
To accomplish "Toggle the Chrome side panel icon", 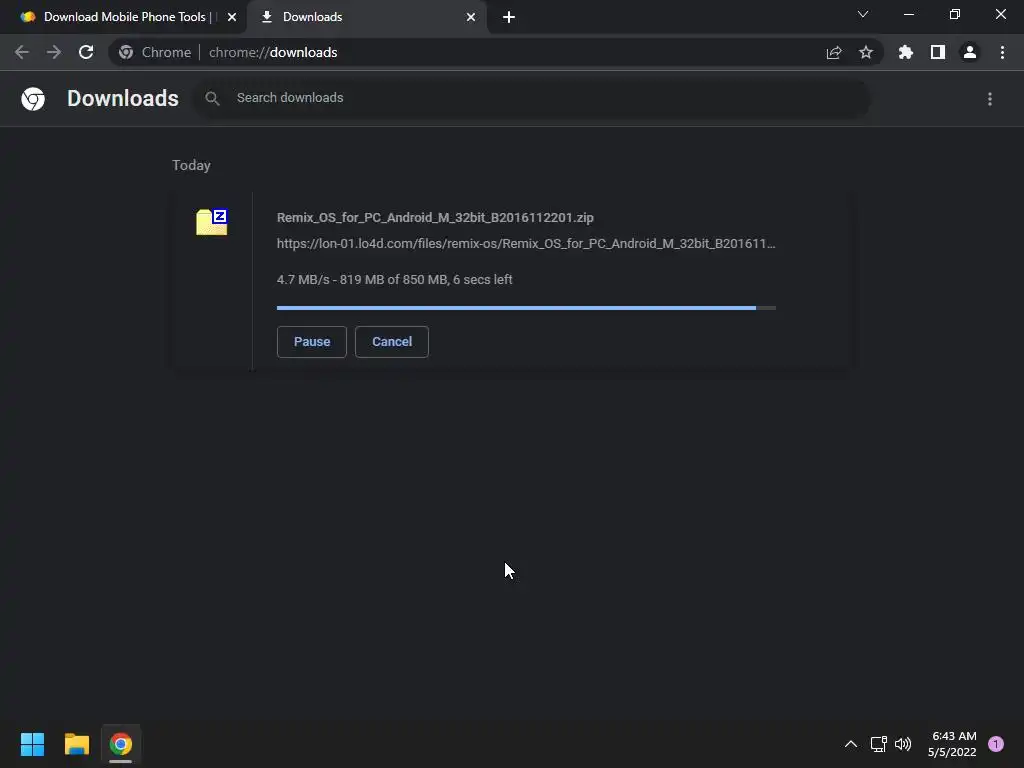I will (x=938, y=52).
